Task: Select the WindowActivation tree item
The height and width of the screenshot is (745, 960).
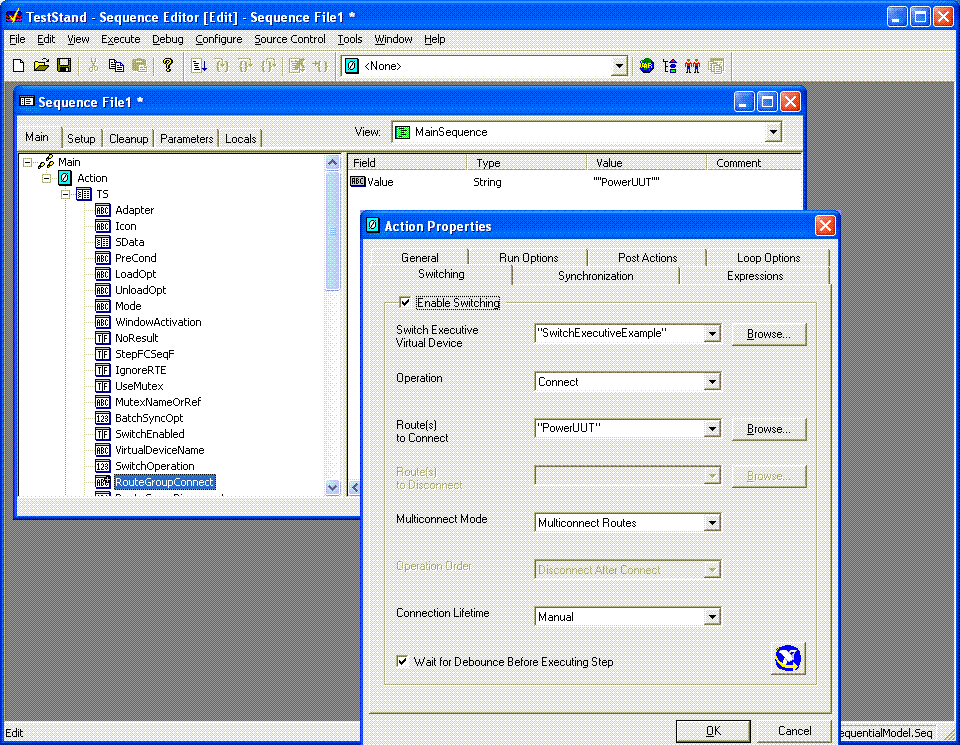Action: click(x=158, y=322)
